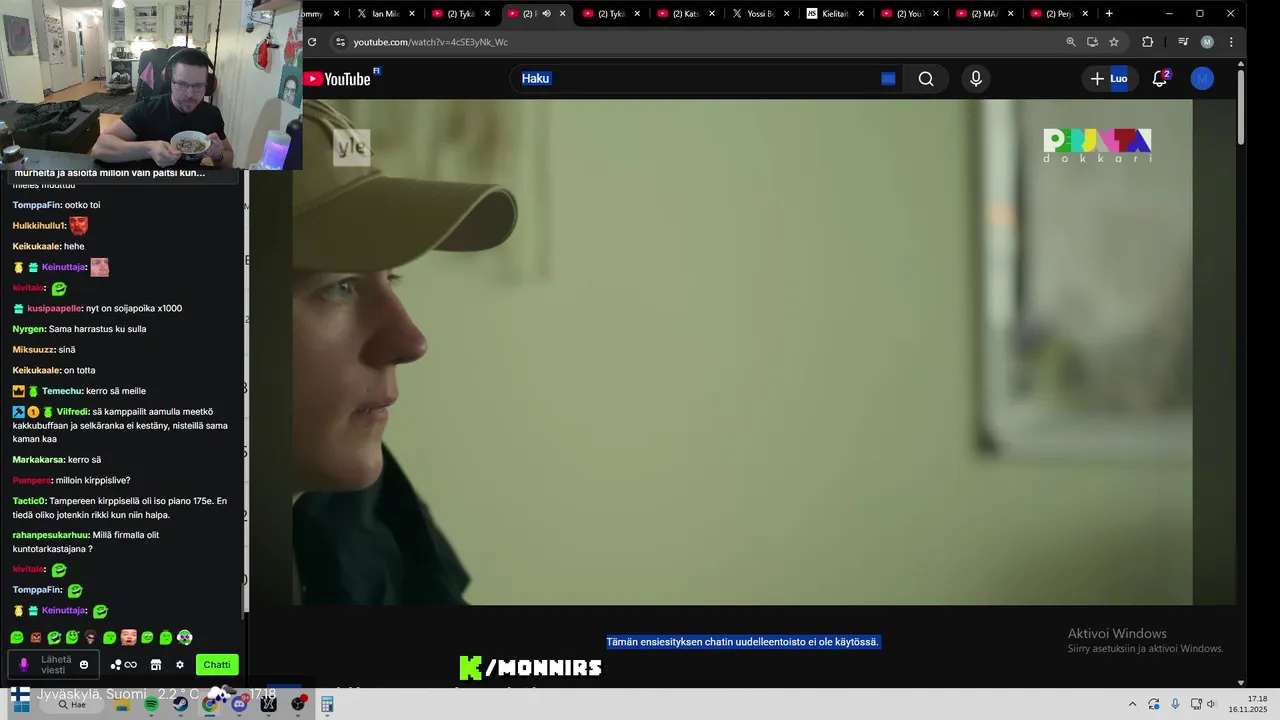Open chat settings gear icon

click(180, 665)
